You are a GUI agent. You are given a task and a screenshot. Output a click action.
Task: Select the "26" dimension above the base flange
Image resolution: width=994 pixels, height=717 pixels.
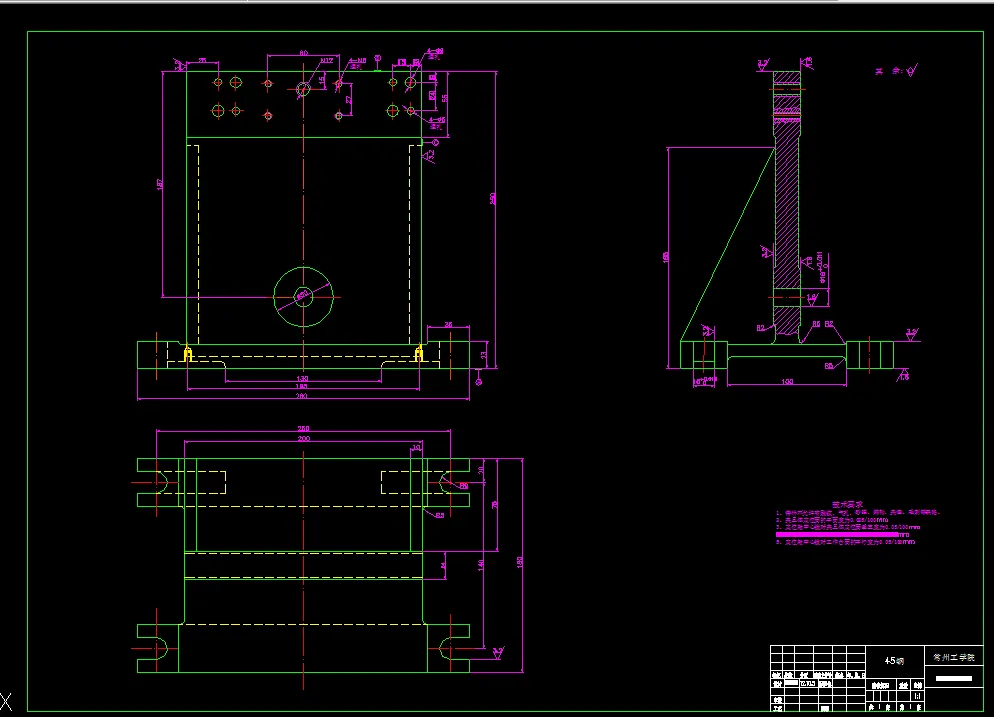[x=448, y=325]
